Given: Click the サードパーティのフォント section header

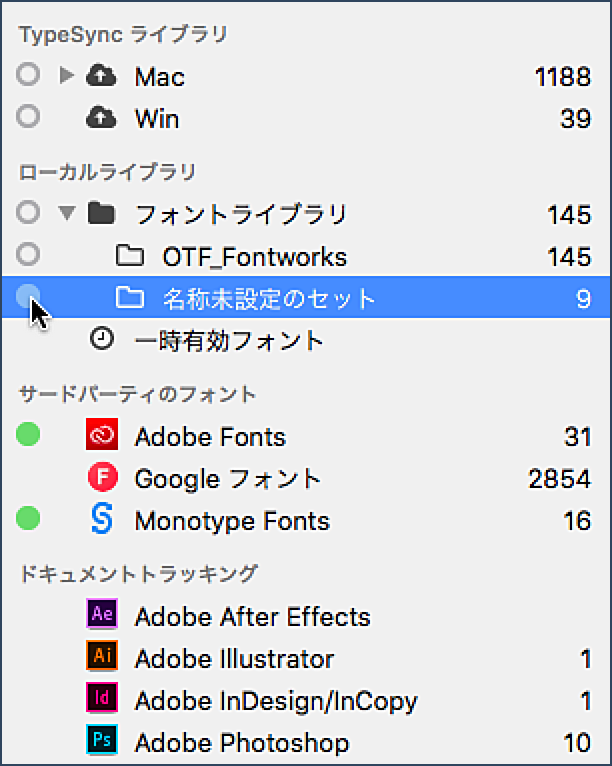Looking at the screenshot, I should click(137, 394).
